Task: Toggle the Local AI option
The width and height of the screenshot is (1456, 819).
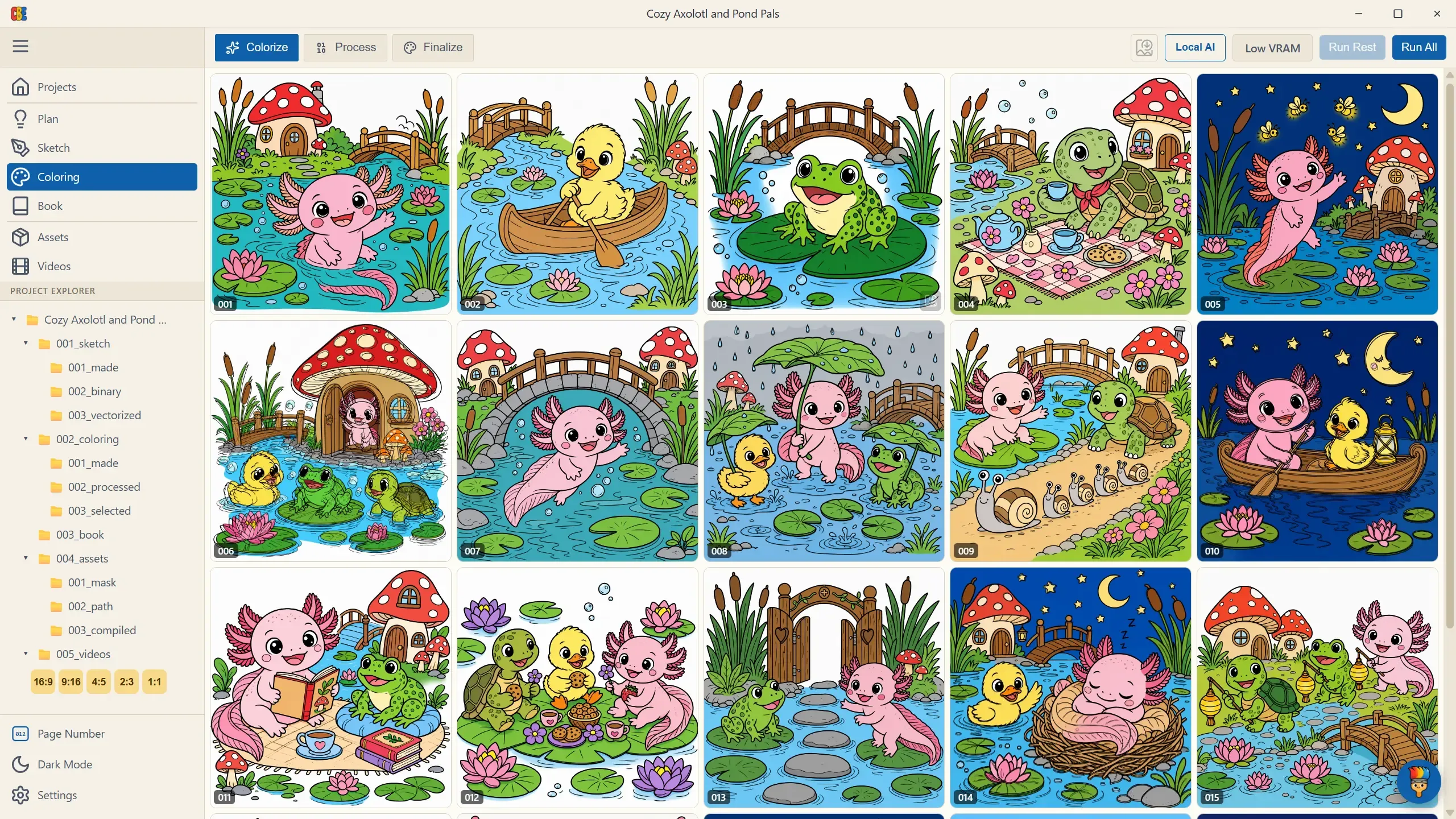Action: click(1195, 47)
